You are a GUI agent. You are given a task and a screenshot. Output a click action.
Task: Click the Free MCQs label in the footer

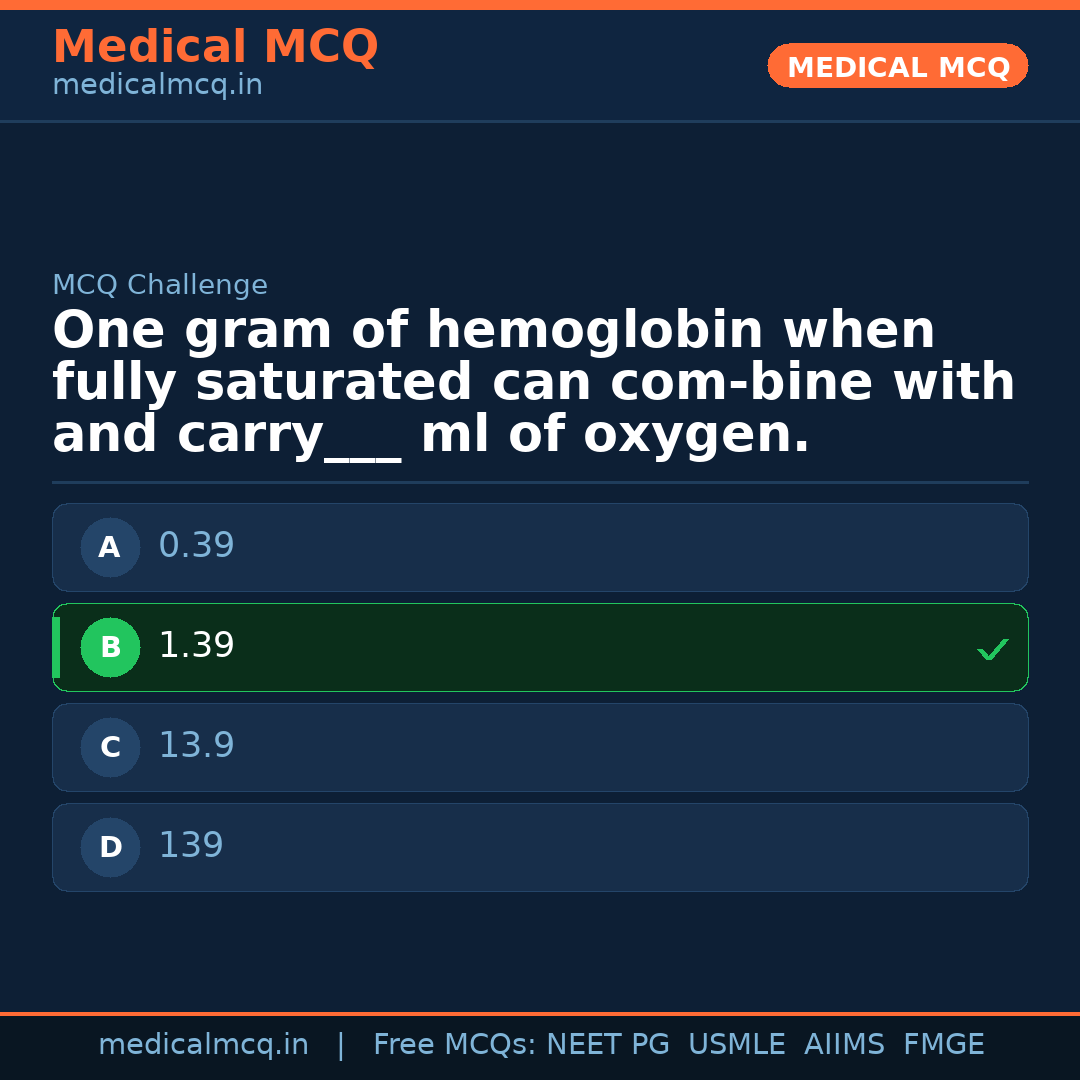point(454,1045)
